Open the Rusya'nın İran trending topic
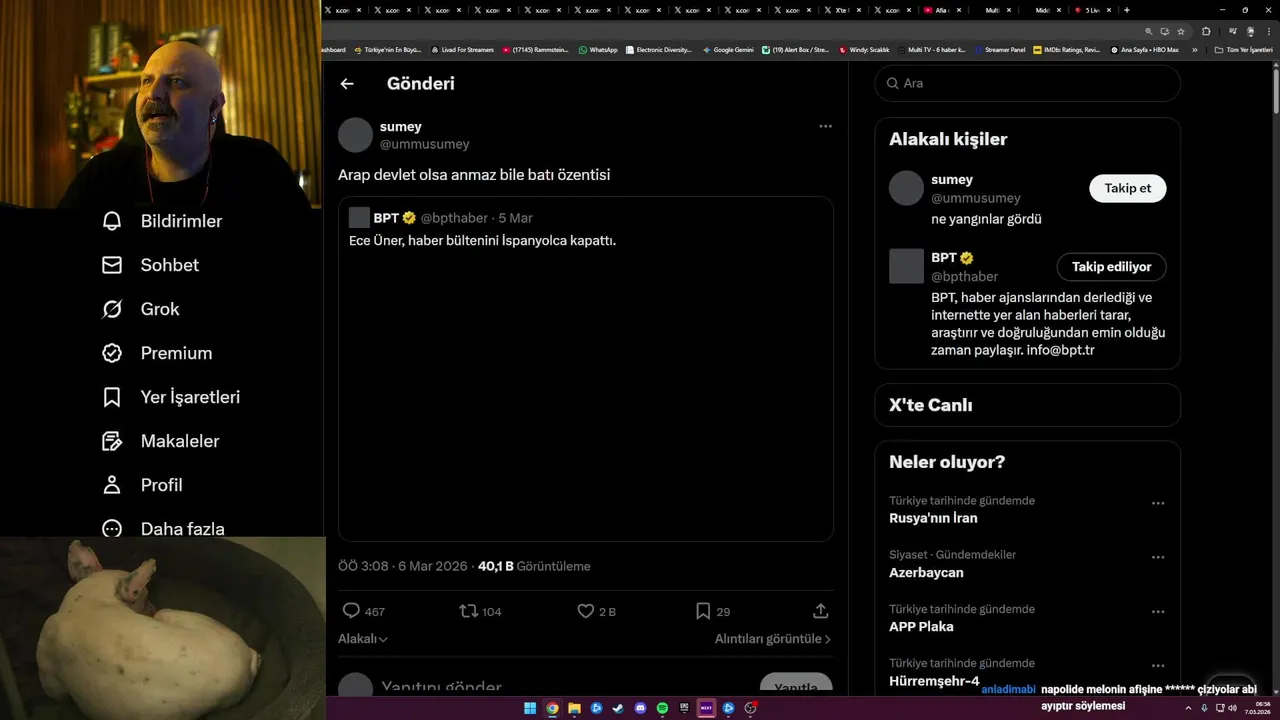 pyautogui.click(x=933, y=518)
